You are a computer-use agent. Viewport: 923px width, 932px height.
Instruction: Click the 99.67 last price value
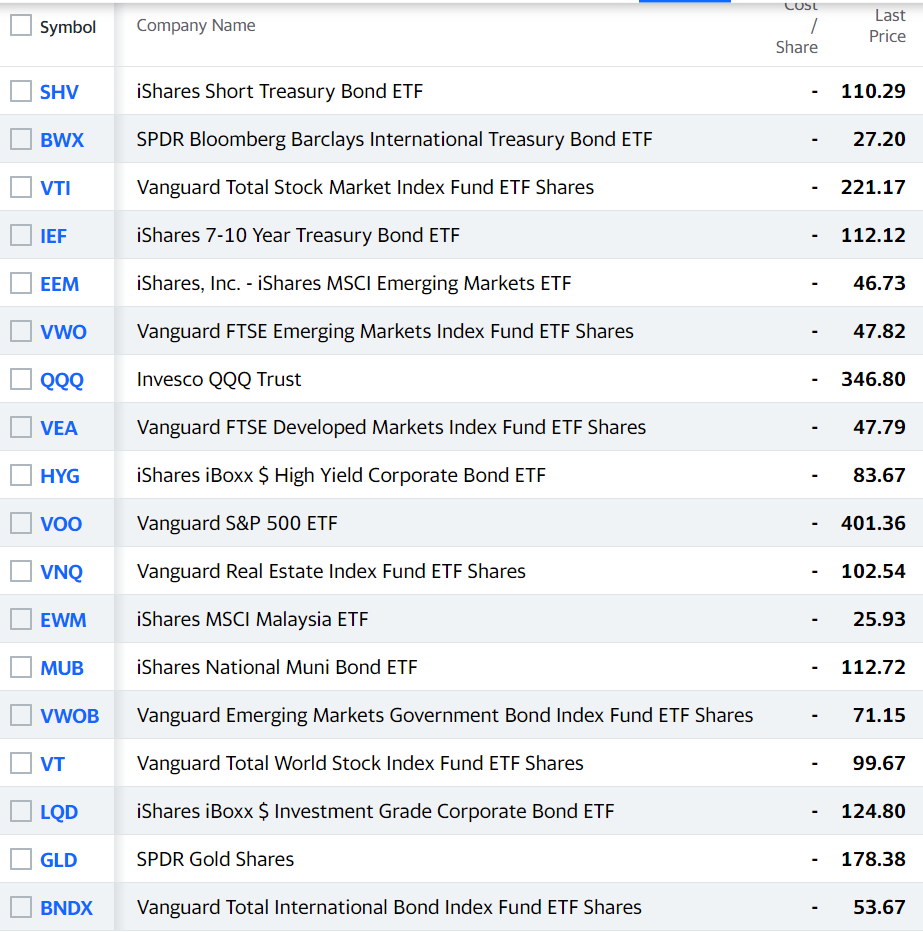879,763
